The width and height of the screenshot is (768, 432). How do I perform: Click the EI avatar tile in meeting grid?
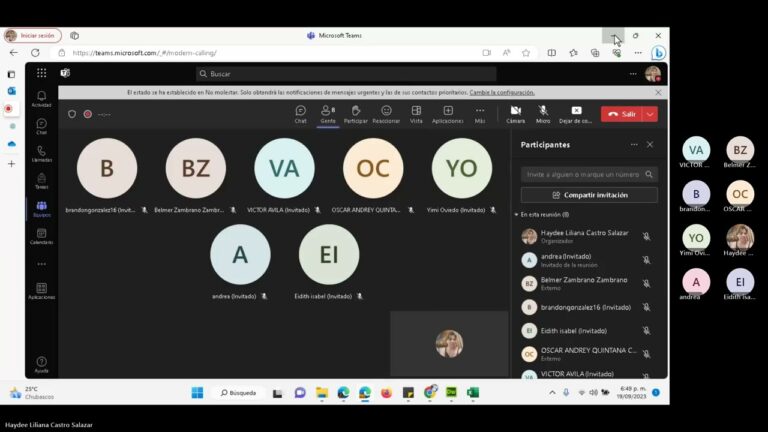point(329,255)
